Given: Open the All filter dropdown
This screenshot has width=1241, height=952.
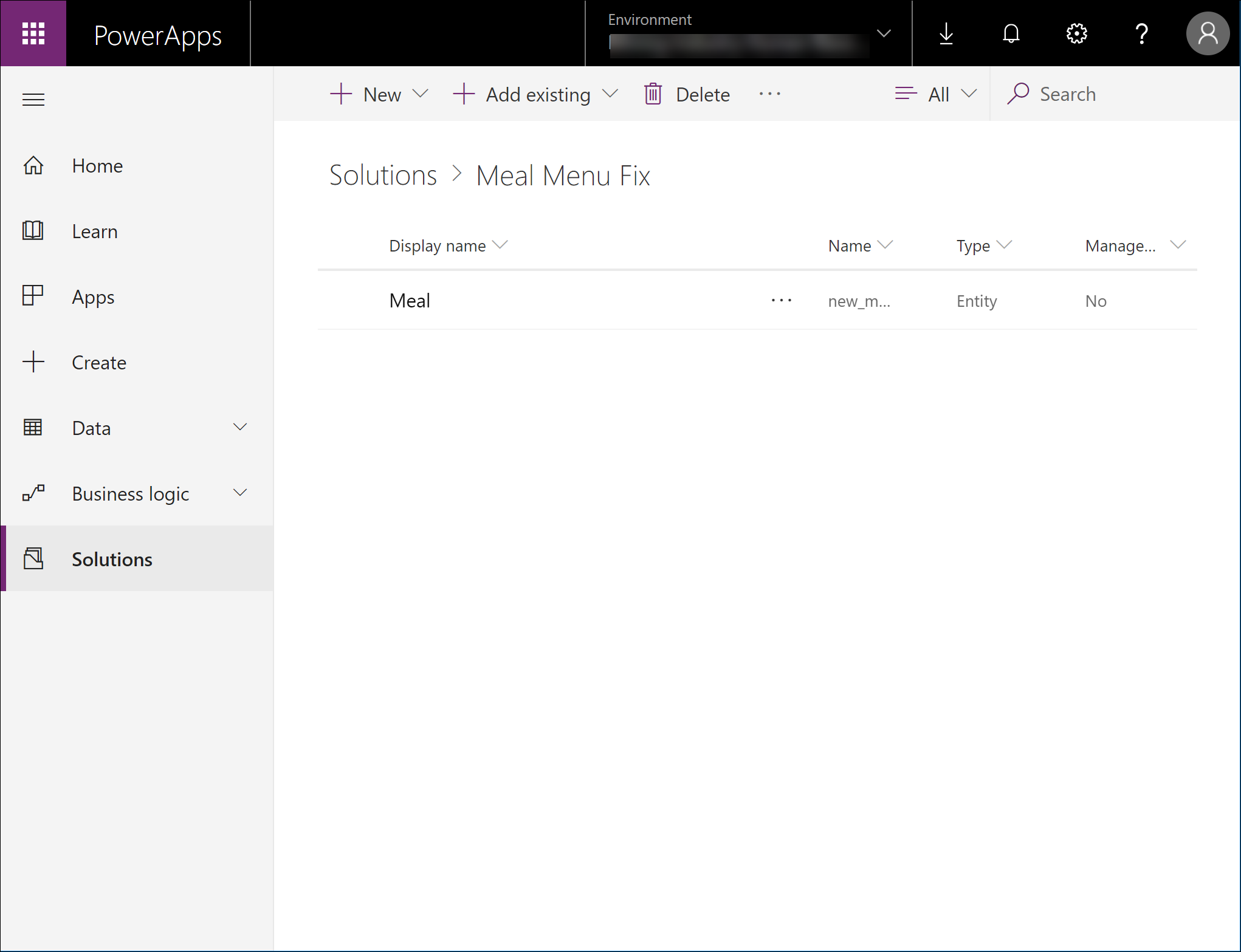Looking at the screenshot, I should pyautogui.click(x=936, y=94).
